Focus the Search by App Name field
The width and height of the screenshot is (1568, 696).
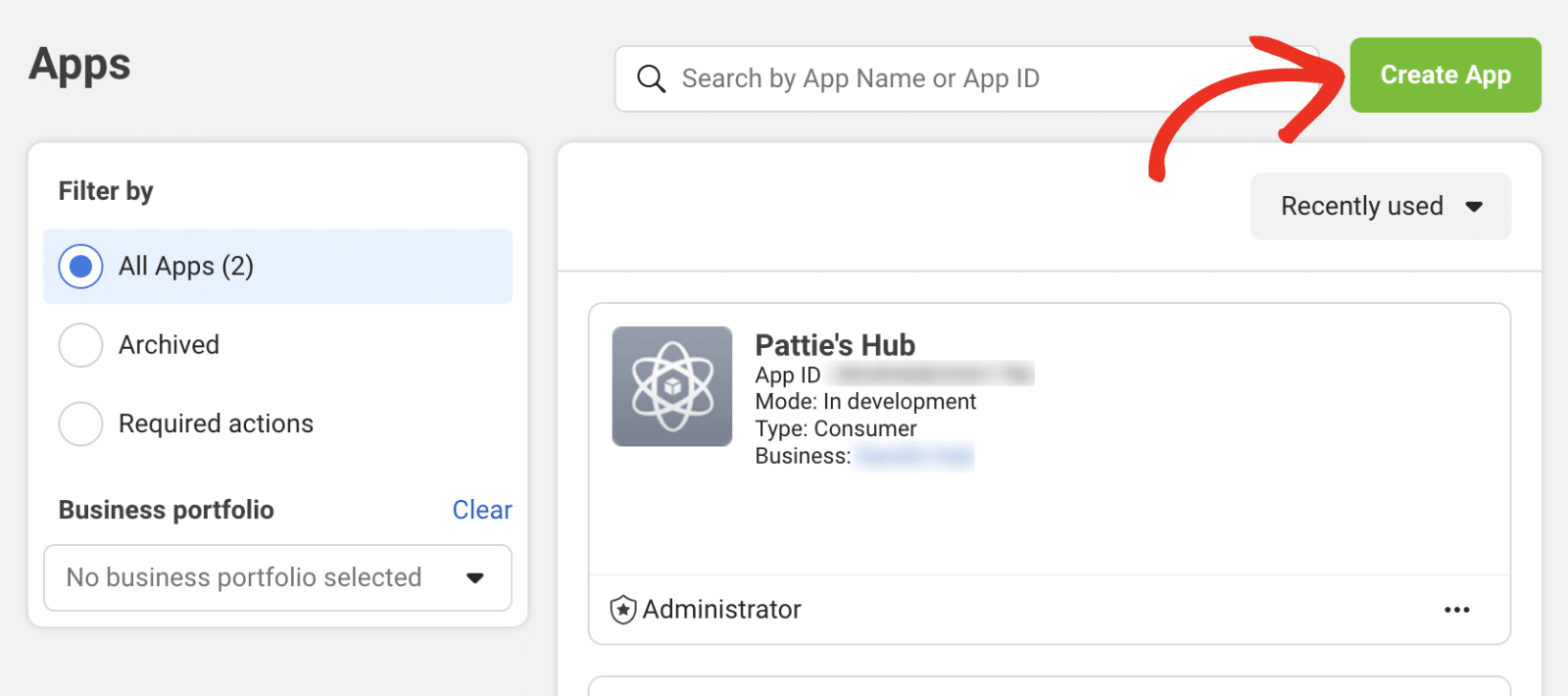[966, 78]
